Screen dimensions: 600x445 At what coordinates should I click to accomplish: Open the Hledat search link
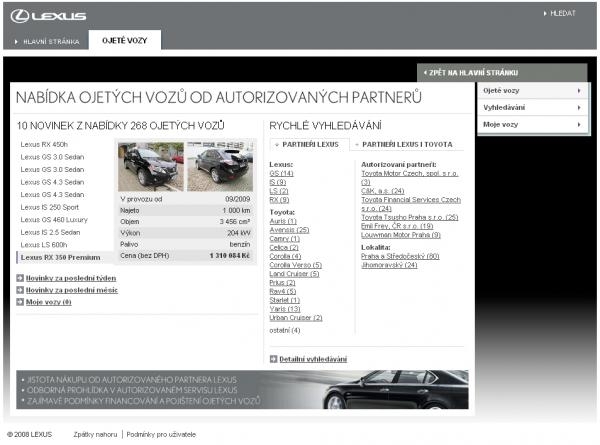tap(559, 13)
